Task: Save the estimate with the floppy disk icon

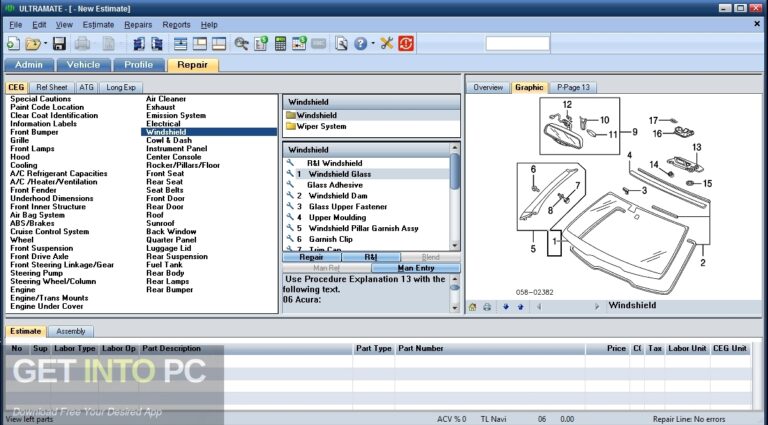Action: click(x=59, y=44)
